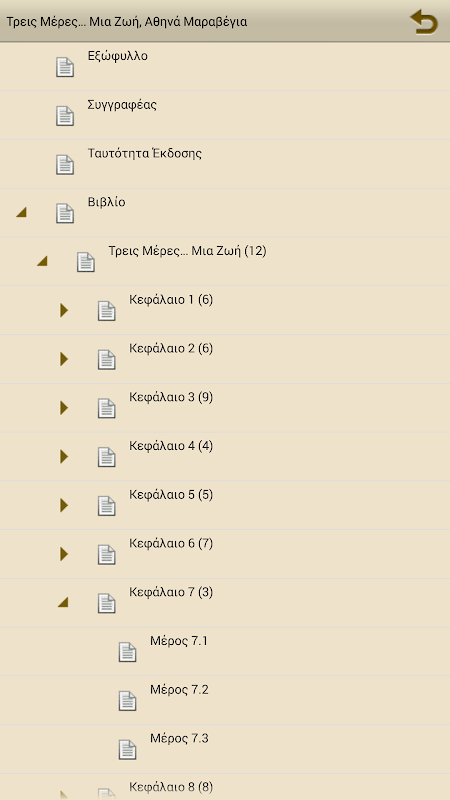Open Κεφάλαιο 6 (7) chapter label
The width and height of the screenshot is (450, 800).
[171, 543]
